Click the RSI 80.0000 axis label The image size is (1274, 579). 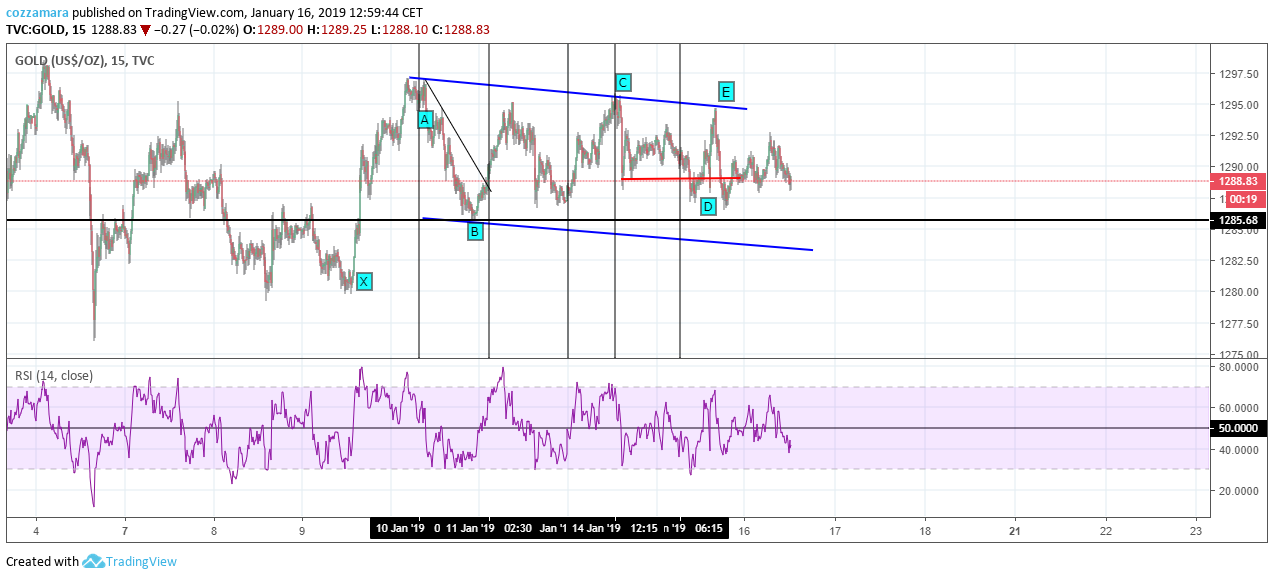coord(1240,367)
